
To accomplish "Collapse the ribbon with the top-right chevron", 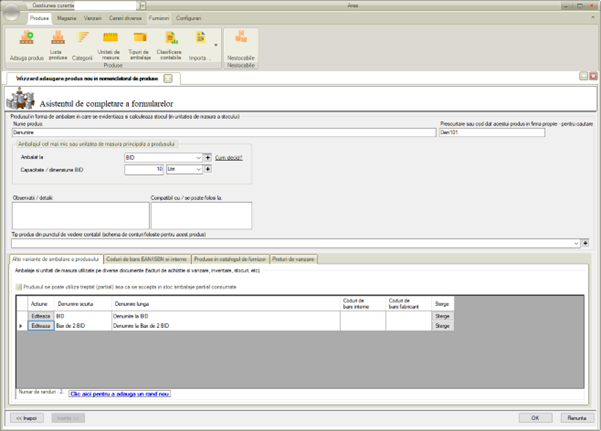I will 593,18.
